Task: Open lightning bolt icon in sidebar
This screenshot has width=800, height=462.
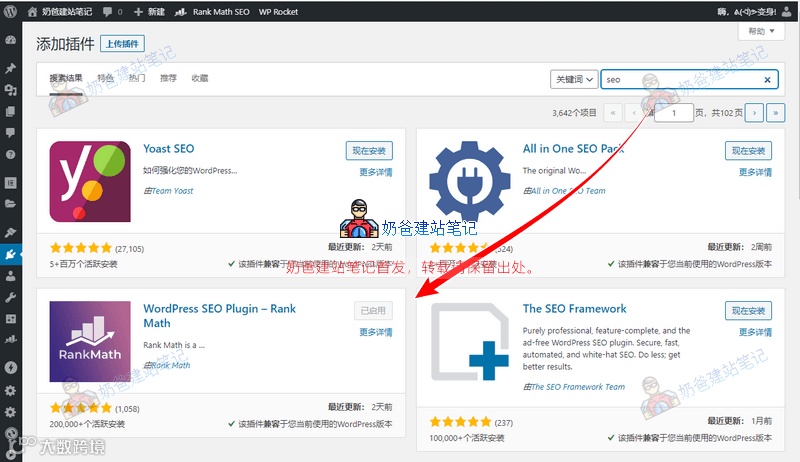Action: point(10,368)
